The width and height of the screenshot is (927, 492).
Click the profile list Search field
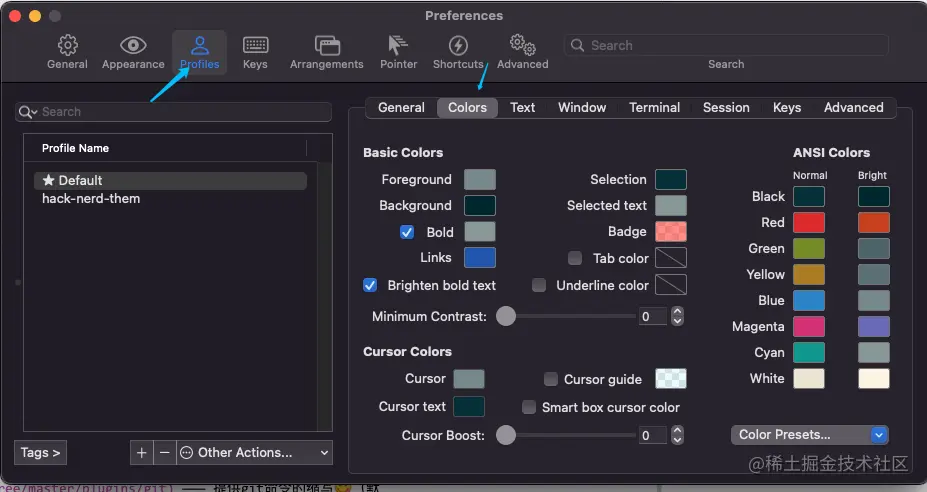coord(173,112)
